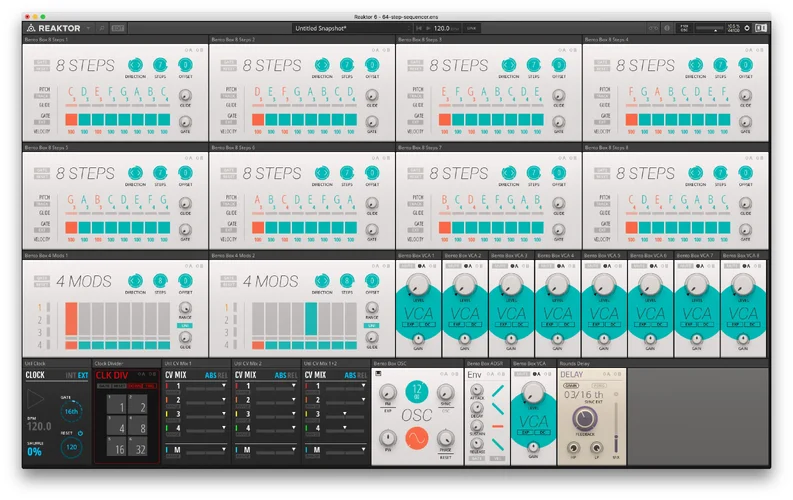The width and height of the screenshot is (793, 500).
Task: Click the reset power icon on Clock
Action: [80, 433]
